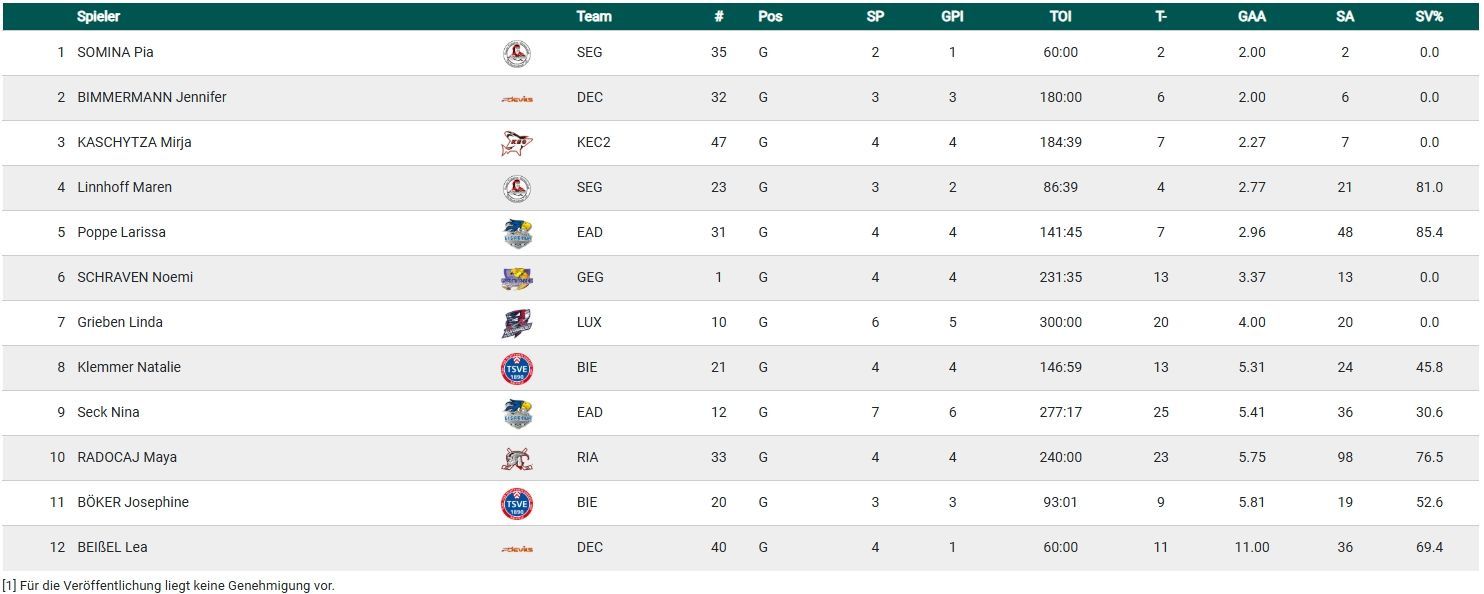Click RIA team logo beside RADOCAJ Maya
The width and height of the screenshot is (1484, 594).
point(516,458)
